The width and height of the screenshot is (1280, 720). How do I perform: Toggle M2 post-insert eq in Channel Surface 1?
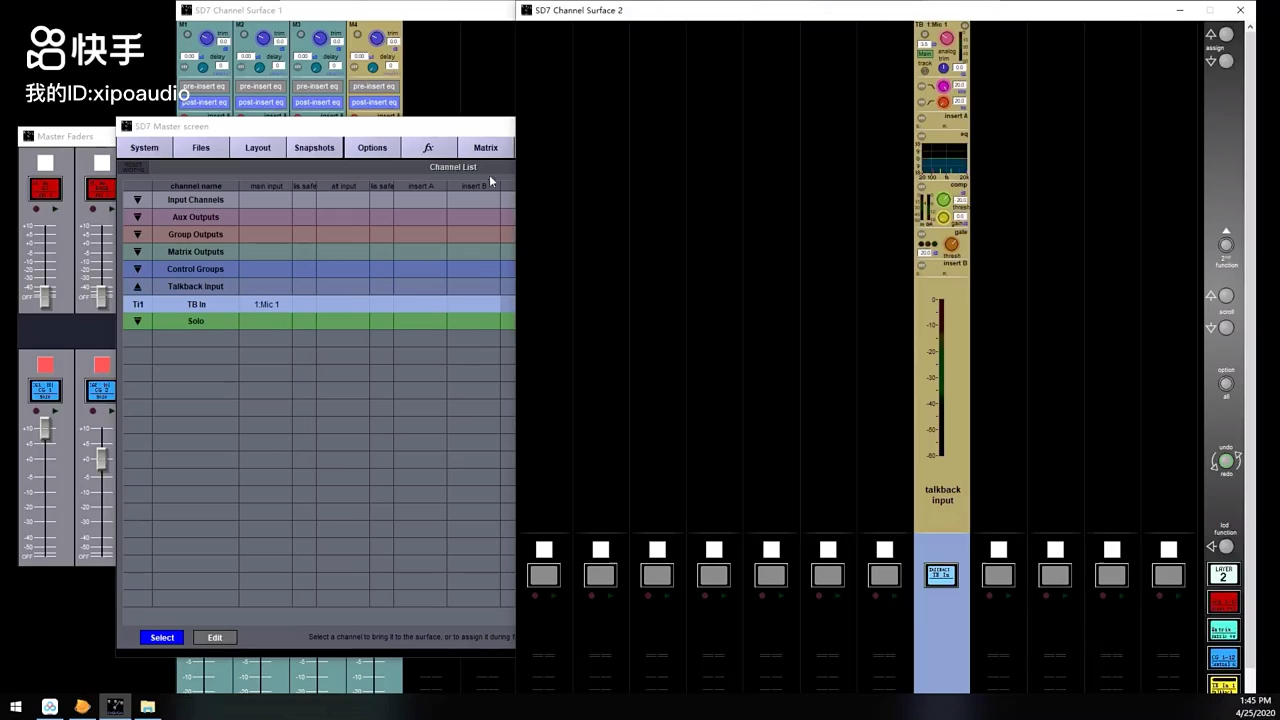tap(261, 102)
